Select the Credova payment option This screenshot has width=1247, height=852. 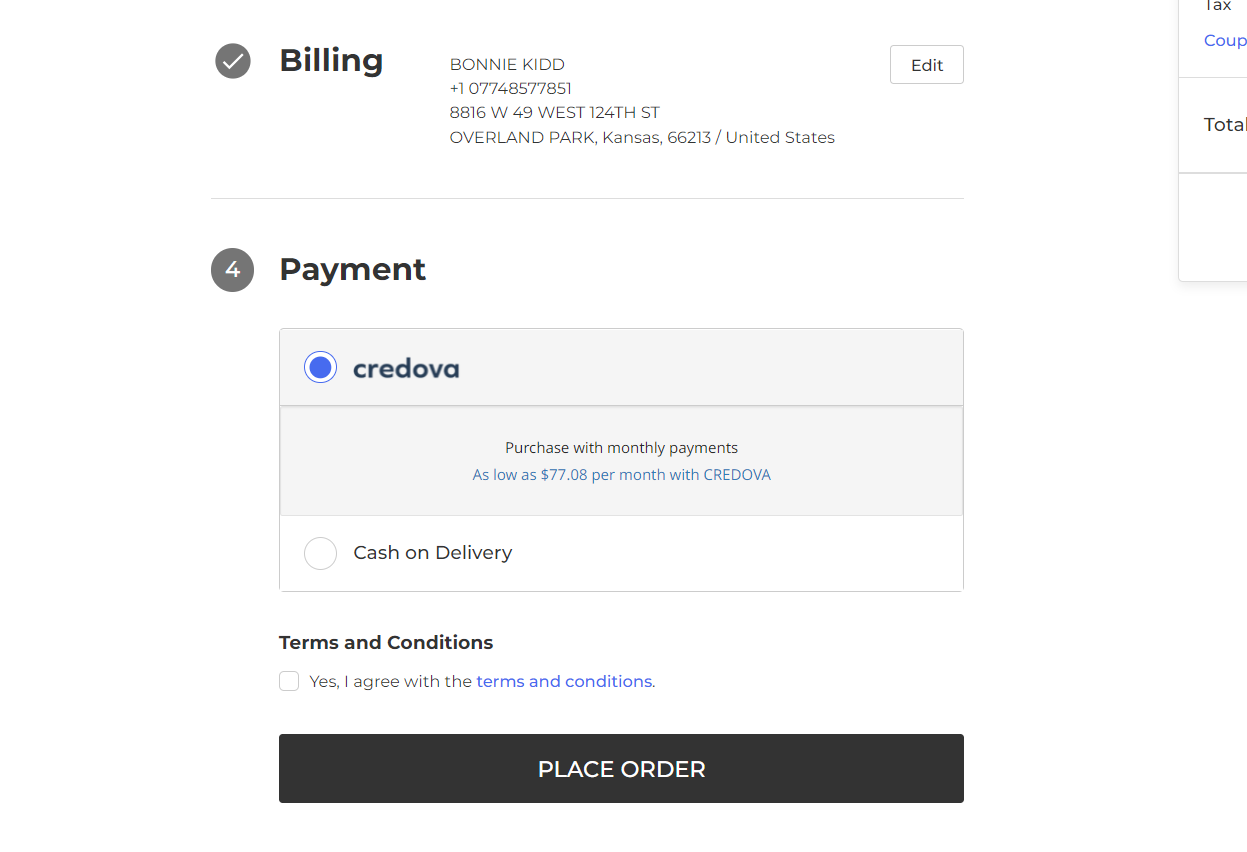pyautogui.click(x=320, y=367)
